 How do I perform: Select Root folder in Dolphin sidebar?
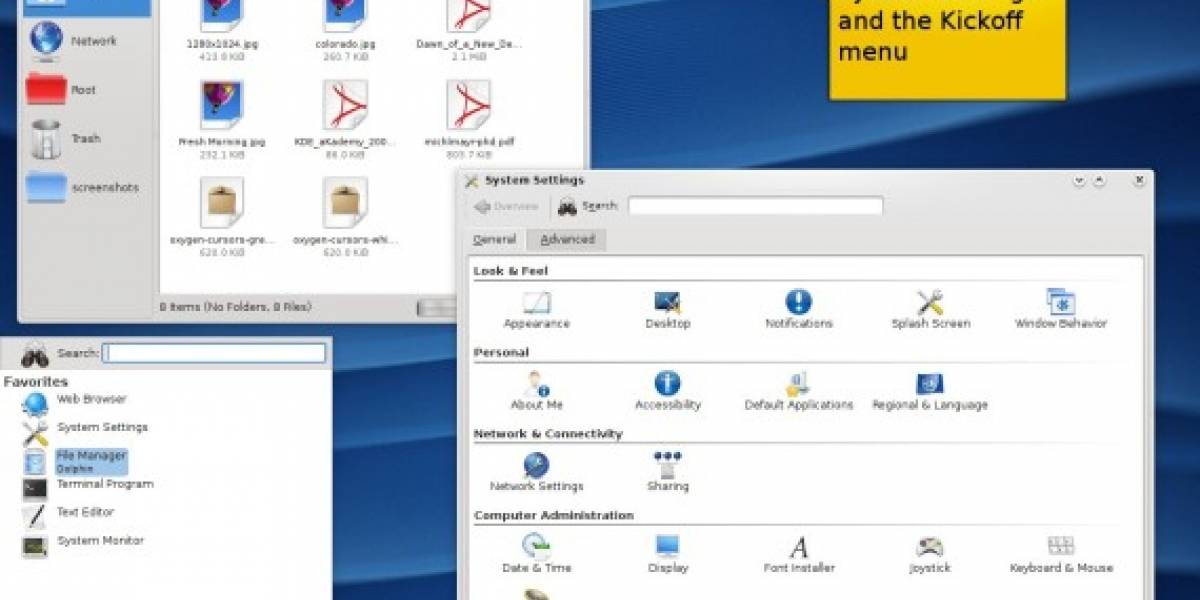[x=62, y=89]
